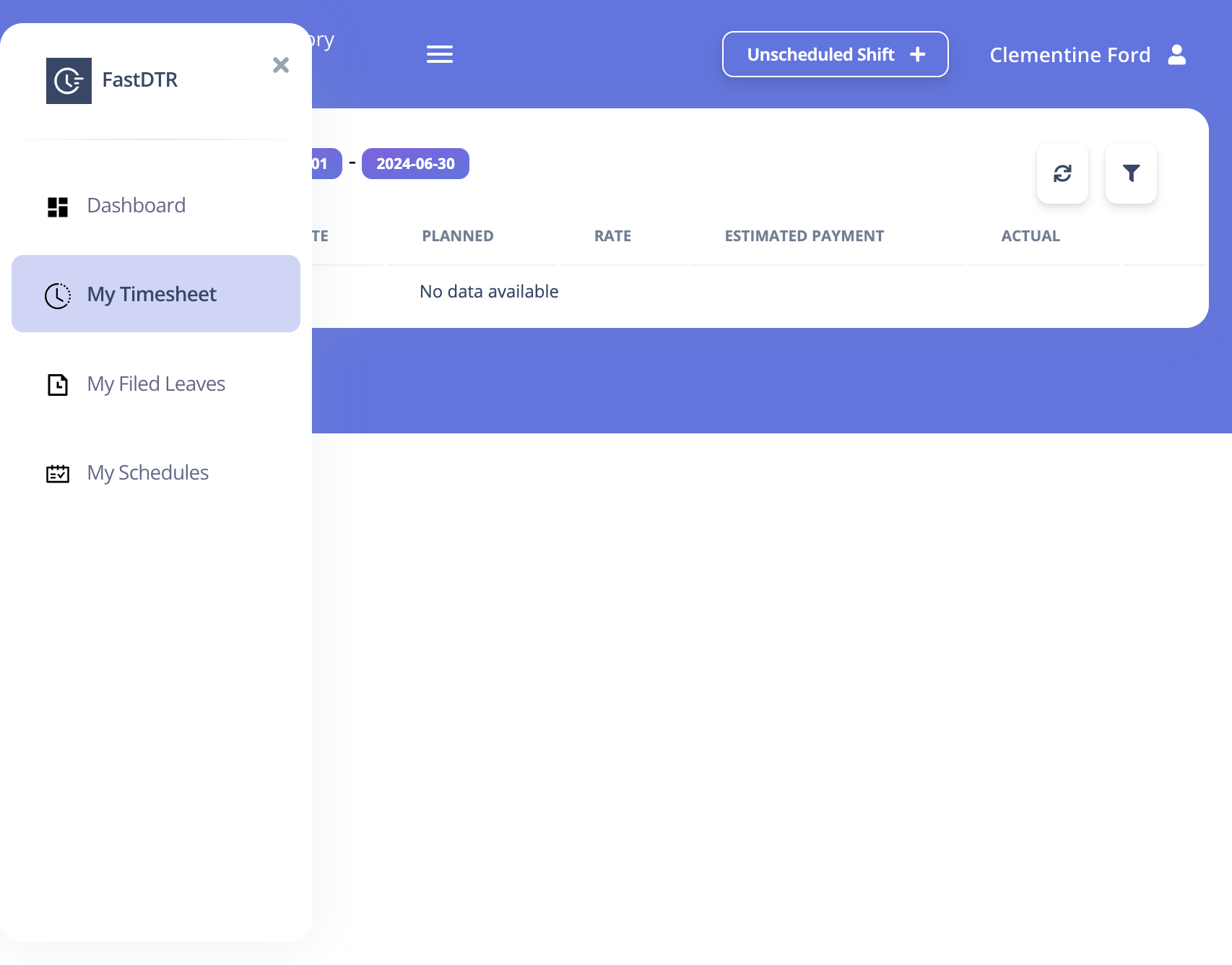
Task: Click the ACTUAL column header
Action: [1031, 236]
